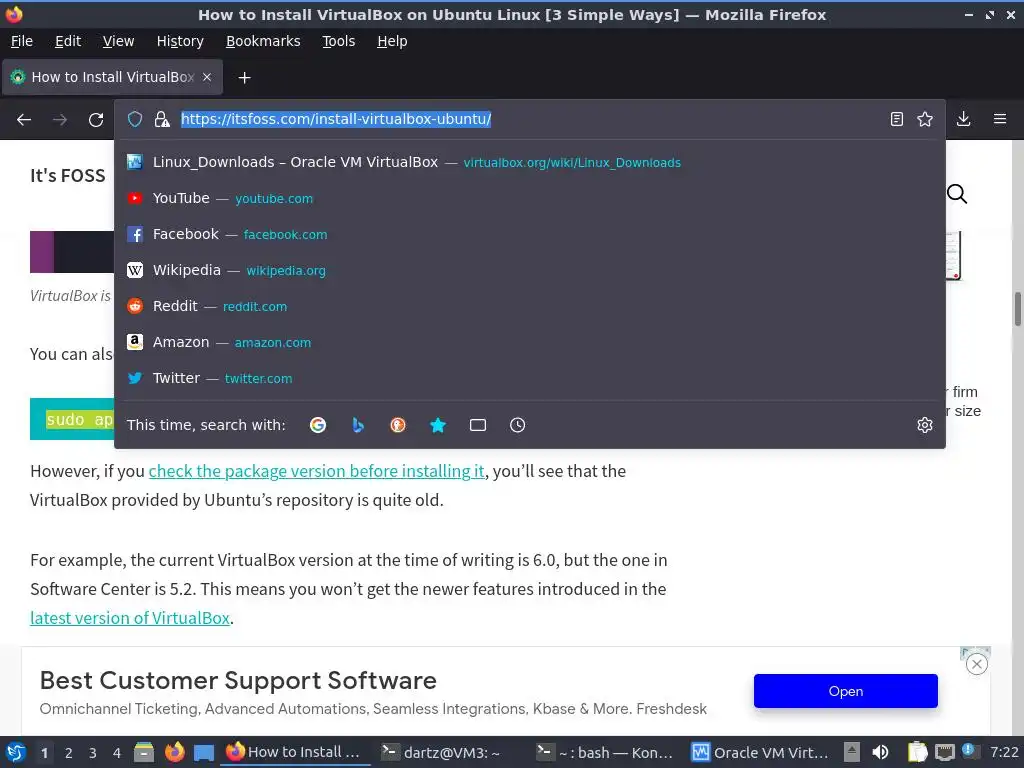Open the View menu
This screenshot has height=768, width=1024.
tap(118, 41)
